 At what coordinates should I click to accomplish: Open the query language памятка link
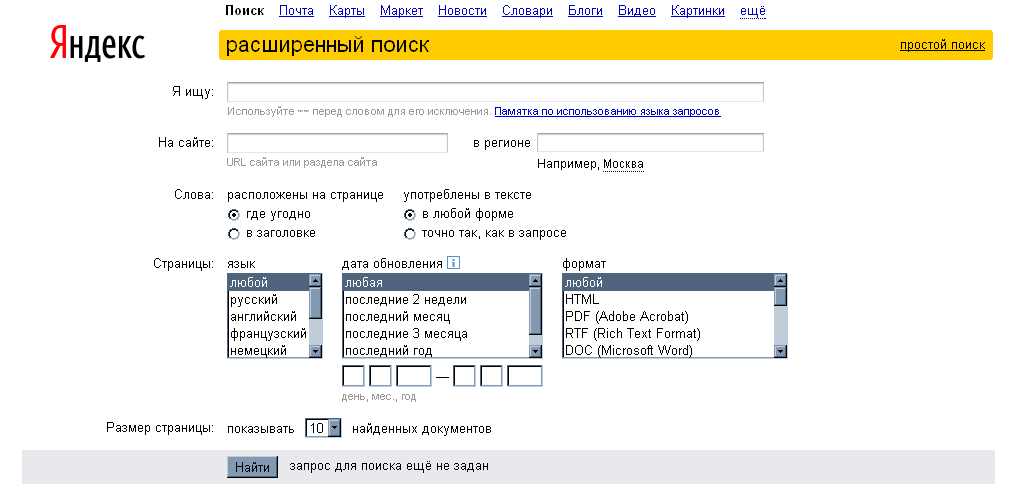pos(607,111)
